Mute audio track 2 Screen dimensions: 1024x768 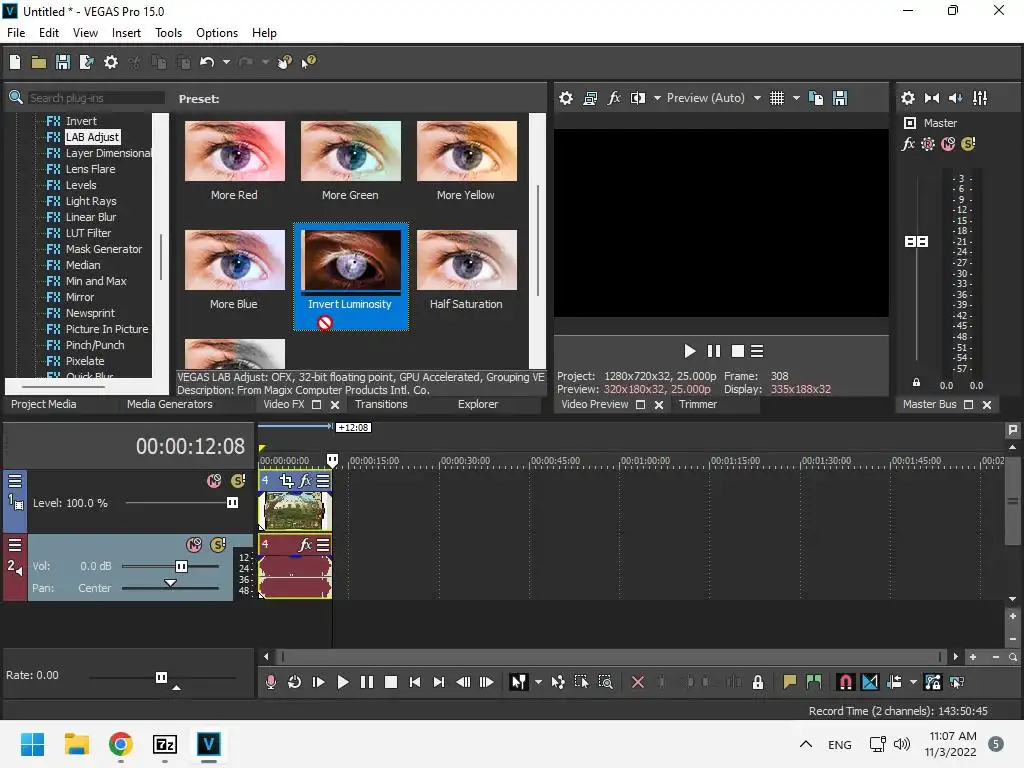(x=194, y=545)
